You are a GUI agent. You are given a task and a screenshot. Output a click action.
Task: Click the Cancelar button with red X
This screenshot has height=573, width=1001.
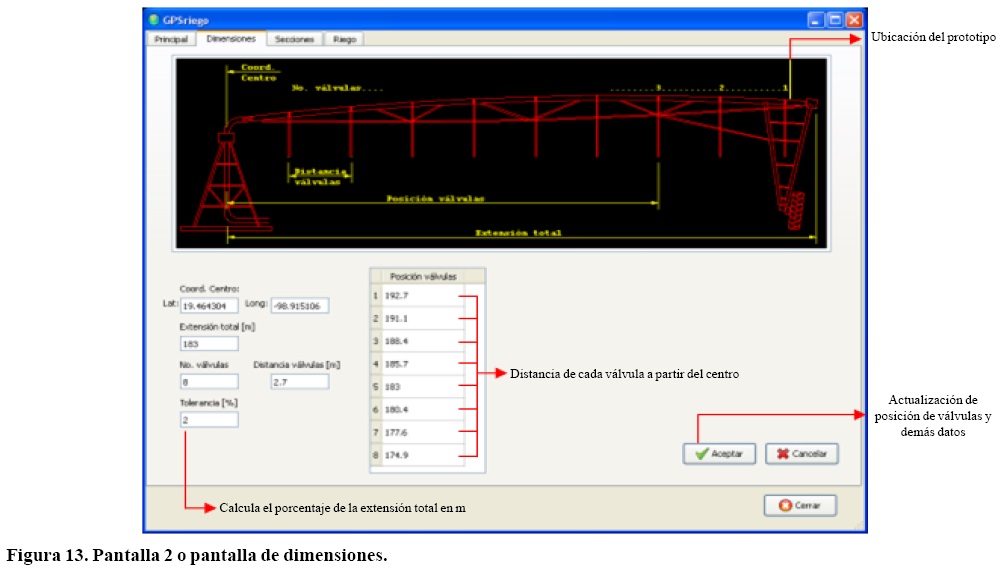tap(801, 453)
